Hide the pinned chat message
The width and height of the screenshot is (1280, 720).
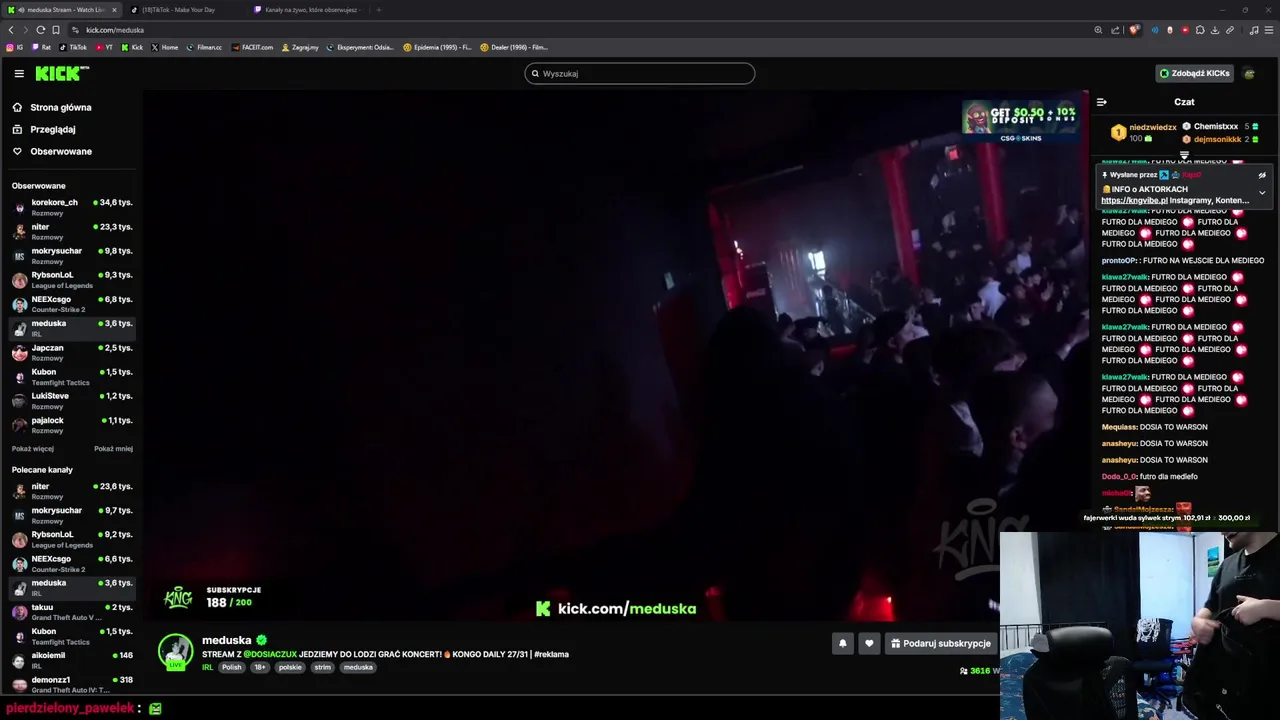(x=1262, y=175)
